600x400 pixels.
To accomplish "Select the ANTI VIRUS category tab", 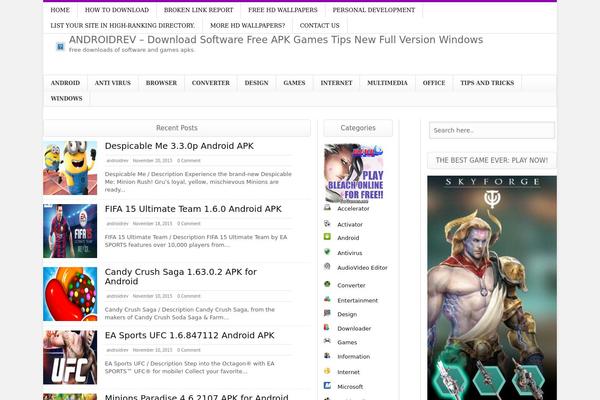I will pos(112,83).
